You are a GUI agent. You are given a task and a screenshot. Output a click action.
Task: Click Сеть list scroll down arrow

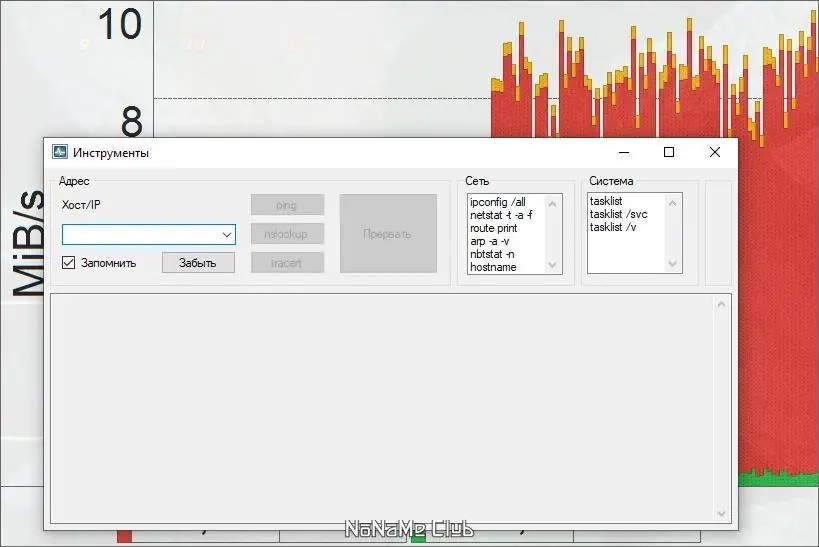[x=553, y=265]
